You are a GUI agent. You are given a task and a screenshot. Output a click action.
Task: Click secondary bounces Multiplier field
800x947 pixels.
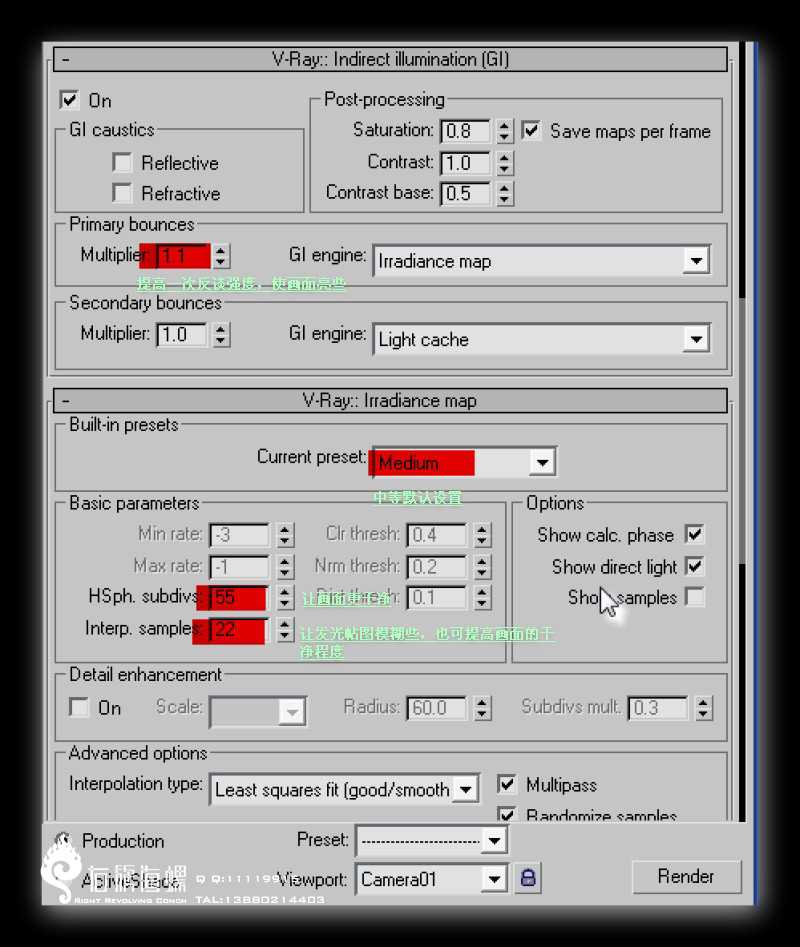click(182, 334)
